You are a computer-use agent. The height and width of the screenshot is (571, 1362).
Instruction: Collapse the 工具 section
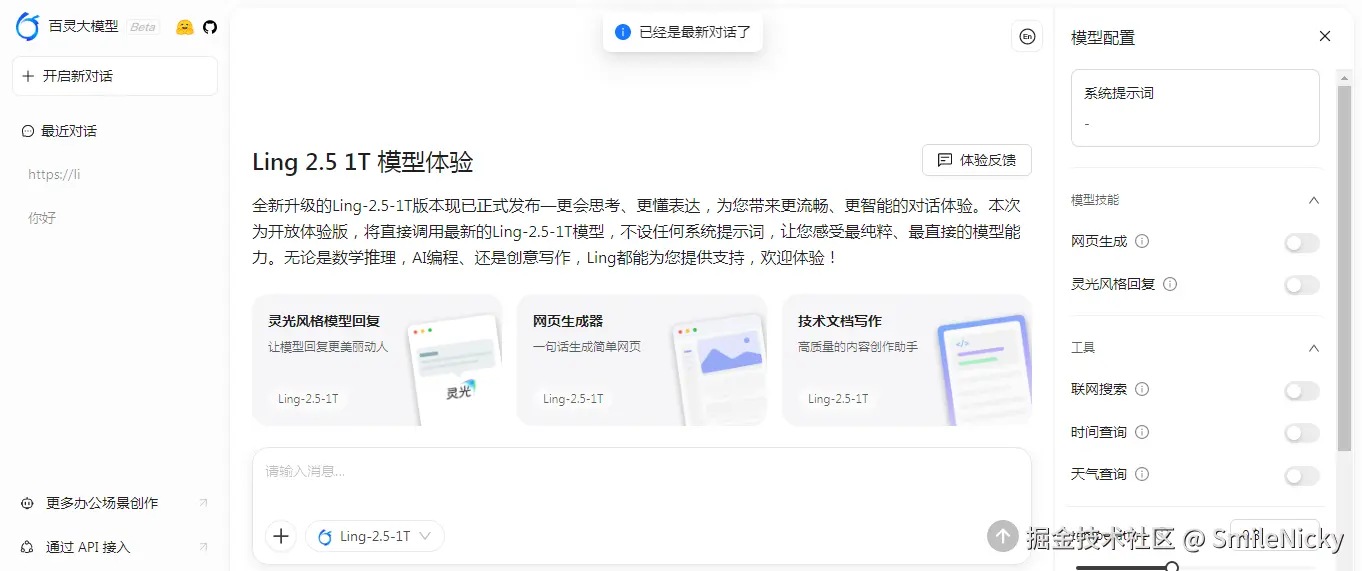pos(1314,348)
